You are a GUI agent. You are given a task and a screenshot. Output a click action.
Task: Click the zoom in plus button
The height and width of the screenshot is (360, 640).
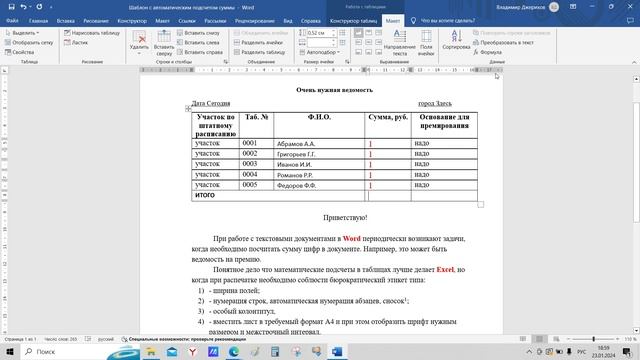[x=618, y=339]
